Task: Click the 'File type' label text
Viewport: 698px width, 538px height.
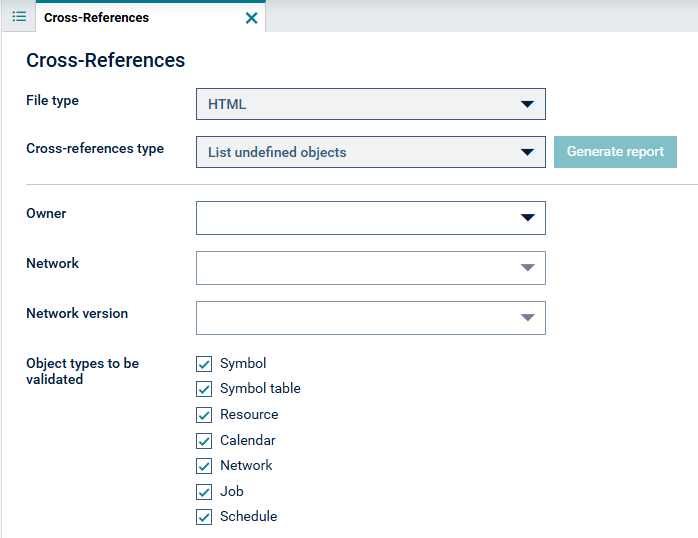Action: [x=53, y=101]
